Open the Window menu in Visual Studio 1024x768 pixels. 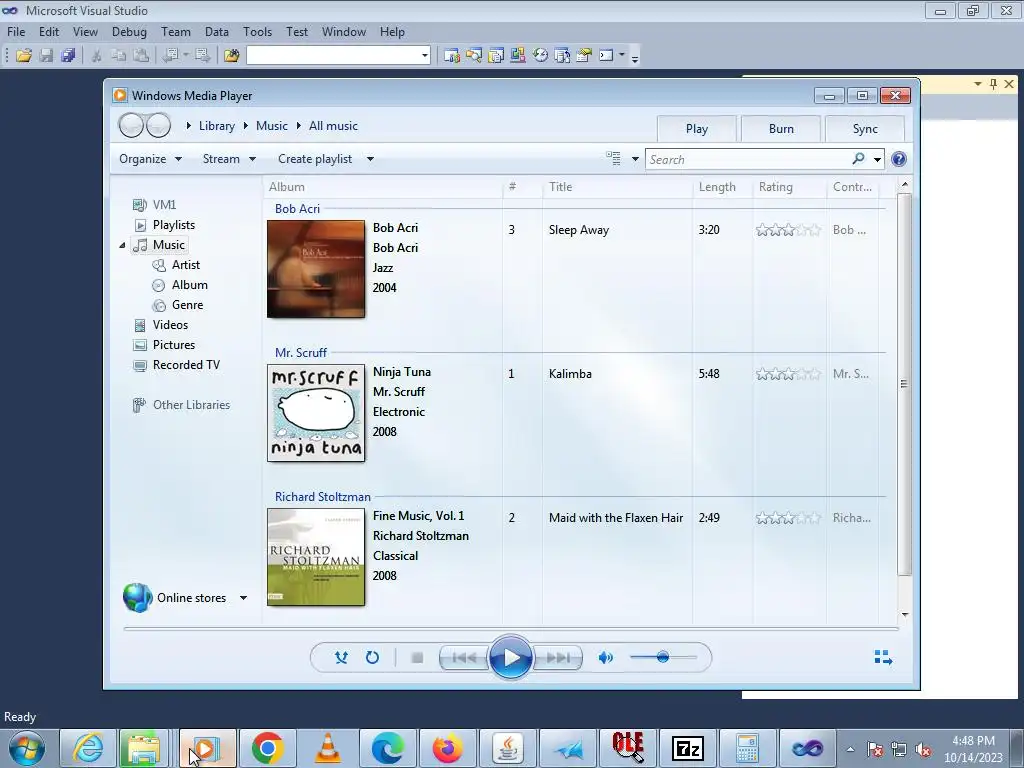point(344,32)
